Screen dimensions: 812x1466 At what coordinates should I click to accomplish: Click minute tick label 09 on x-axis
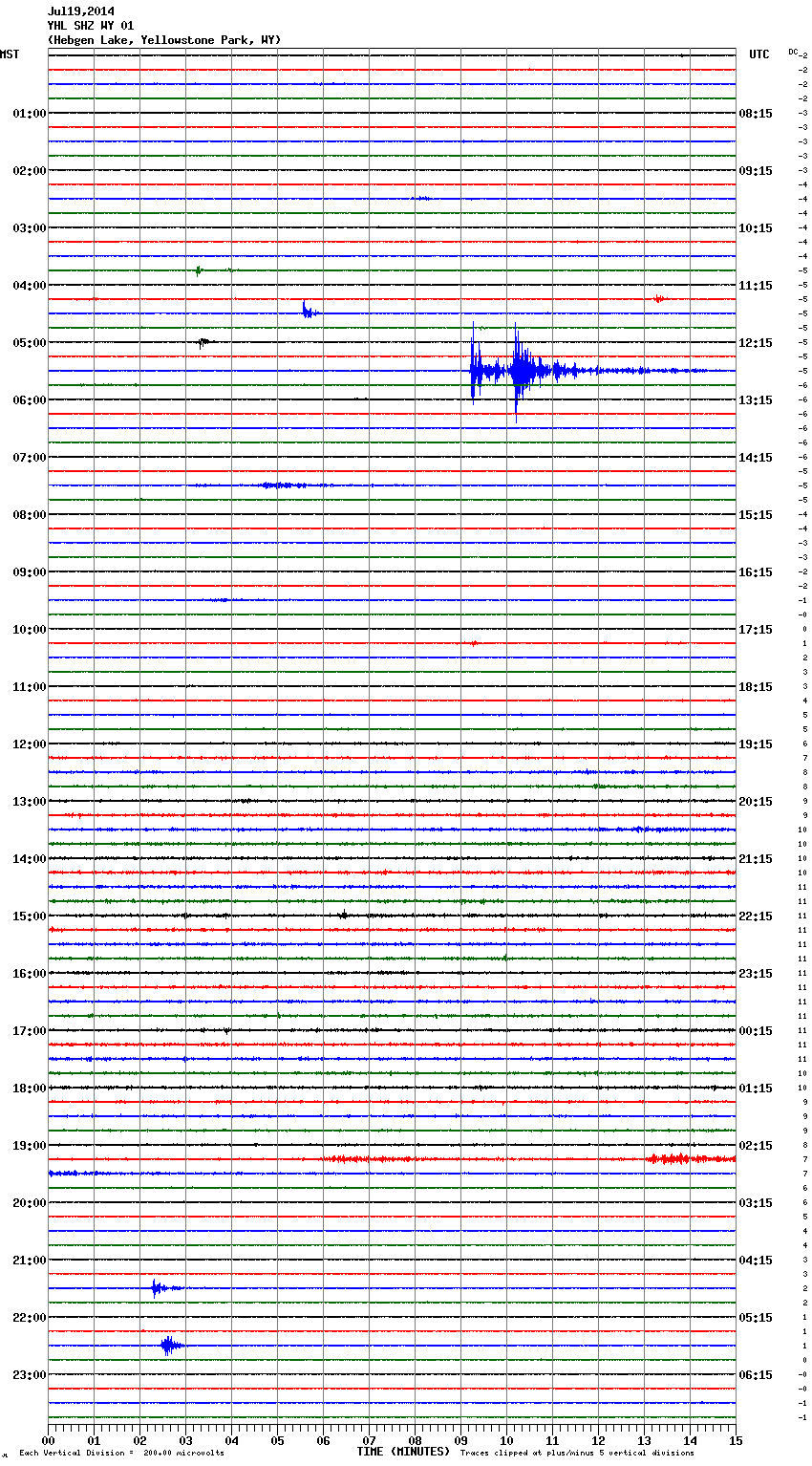pos(460,1440)
